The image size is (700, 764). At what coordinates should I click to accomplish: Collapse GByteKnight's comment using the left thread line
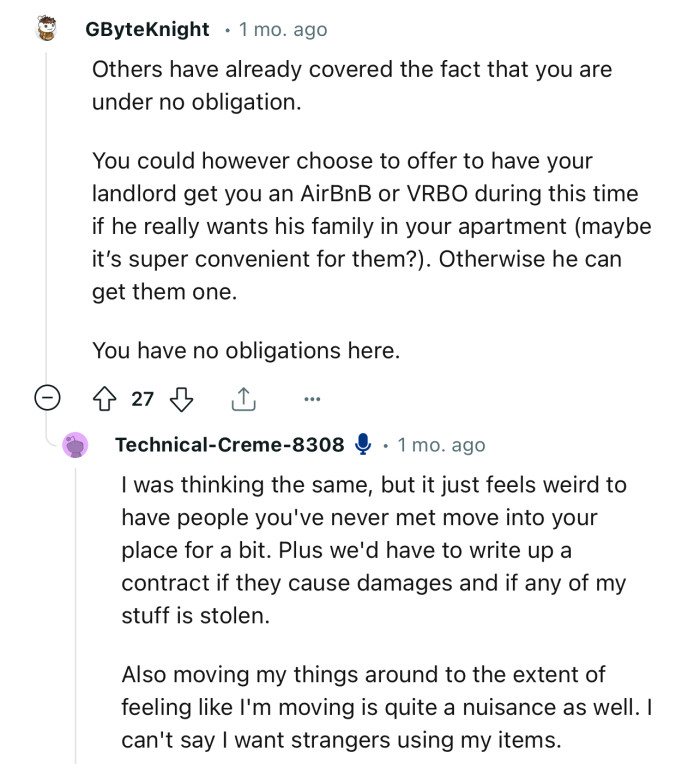[x=45, y=200]
